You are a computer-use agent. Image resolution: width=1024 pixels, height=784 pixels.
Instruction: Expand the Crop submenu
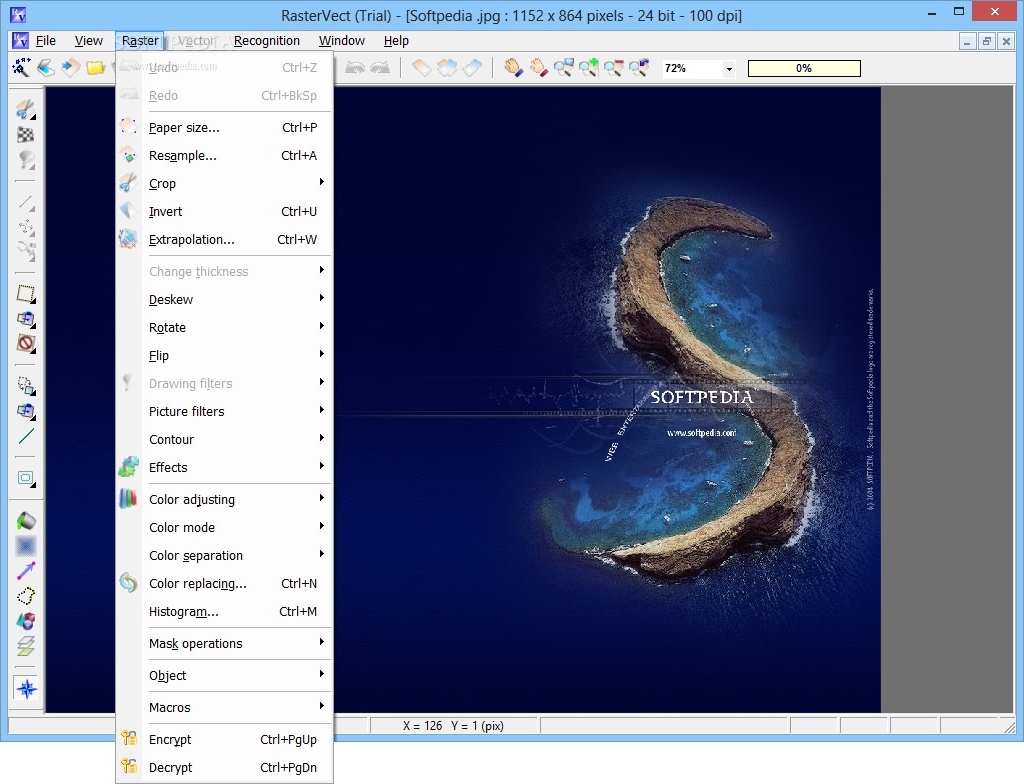pos(224,184)
